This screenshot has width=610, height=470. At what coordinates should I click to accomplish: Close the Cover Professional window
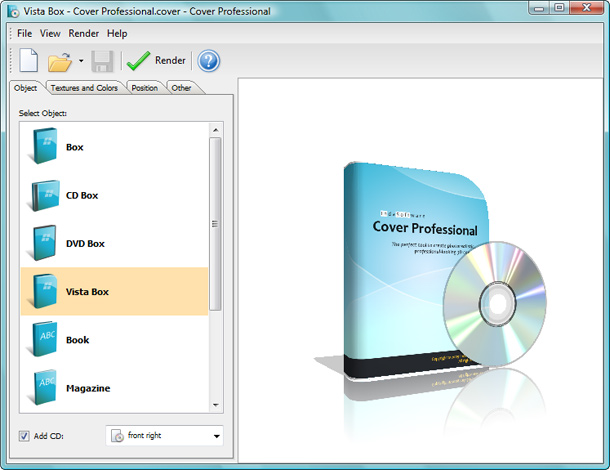click(x=586, y=8)
